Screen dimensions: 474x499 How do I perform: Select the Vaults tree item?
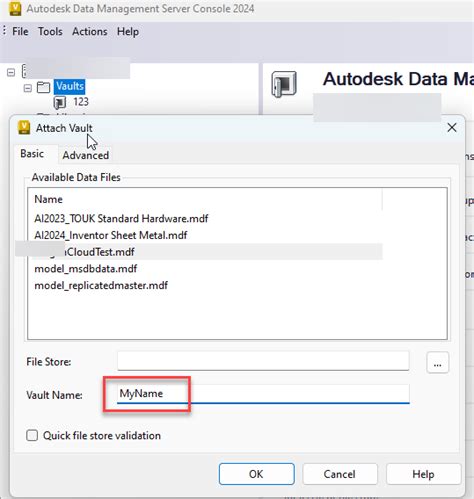(x=70, y=86)
